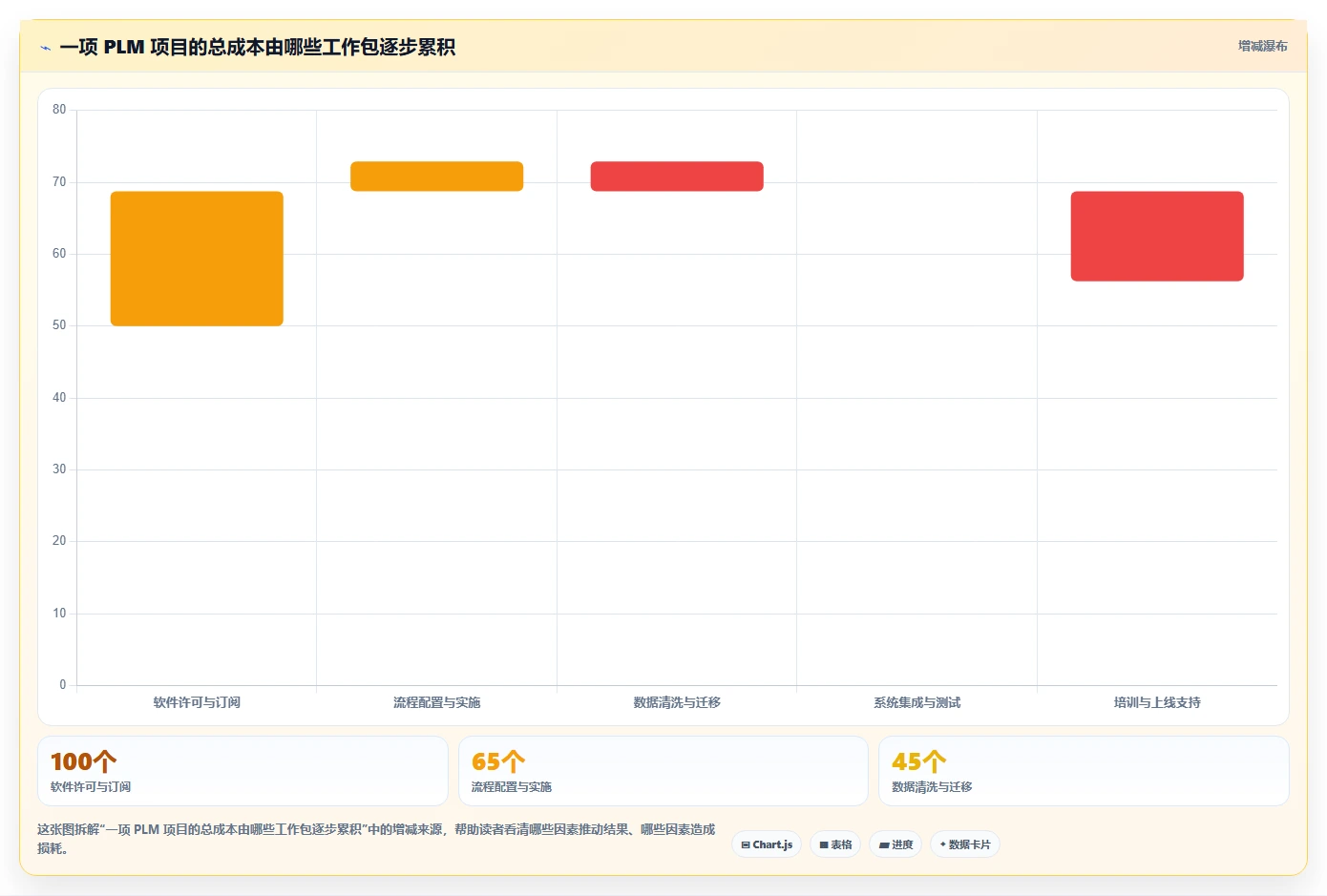Click the Chart.js tag chip
The image size is (1327, 896).
pos(767,844)
